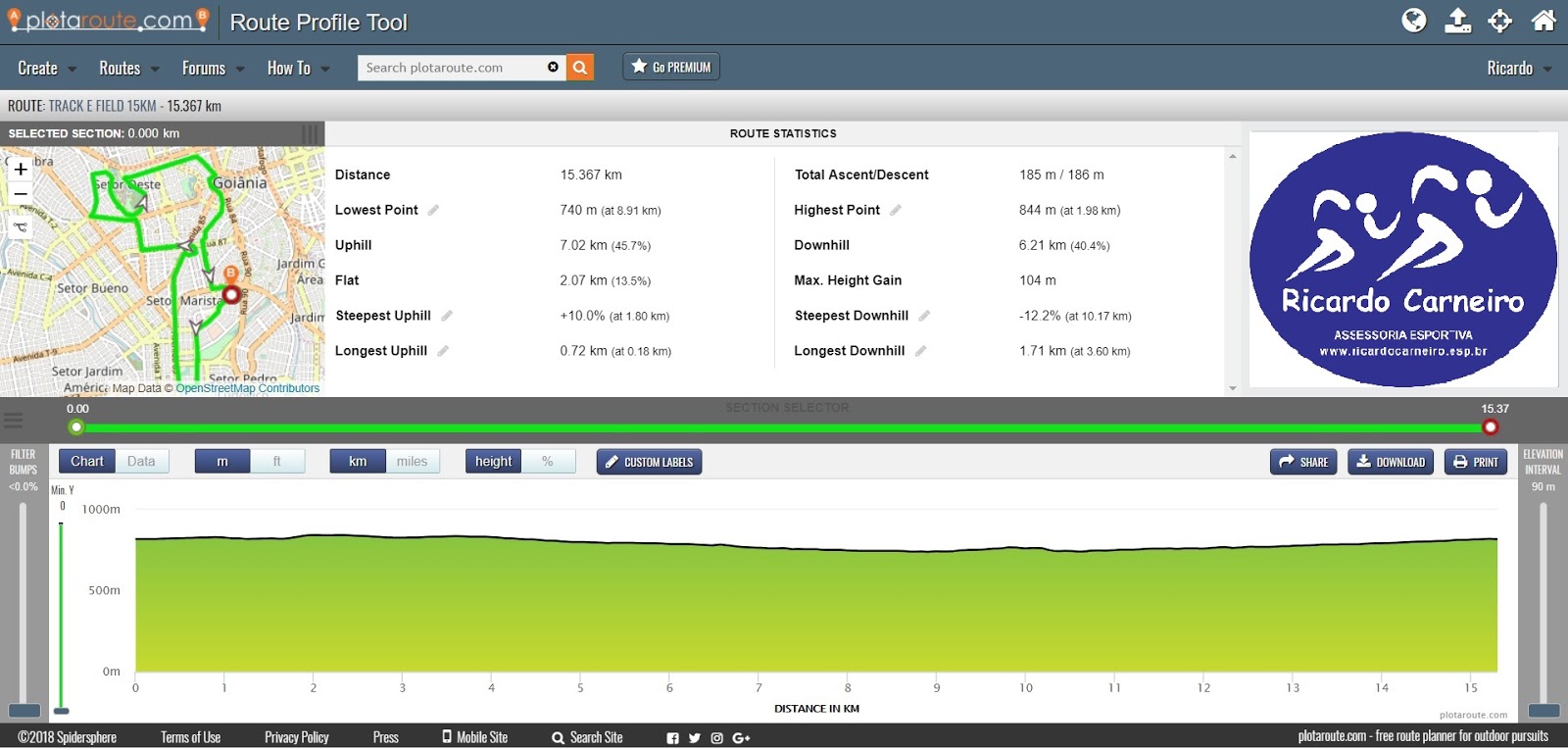1568x750 pixels.
Task: Clear the search field with the X icon
Action: point(553,67)
